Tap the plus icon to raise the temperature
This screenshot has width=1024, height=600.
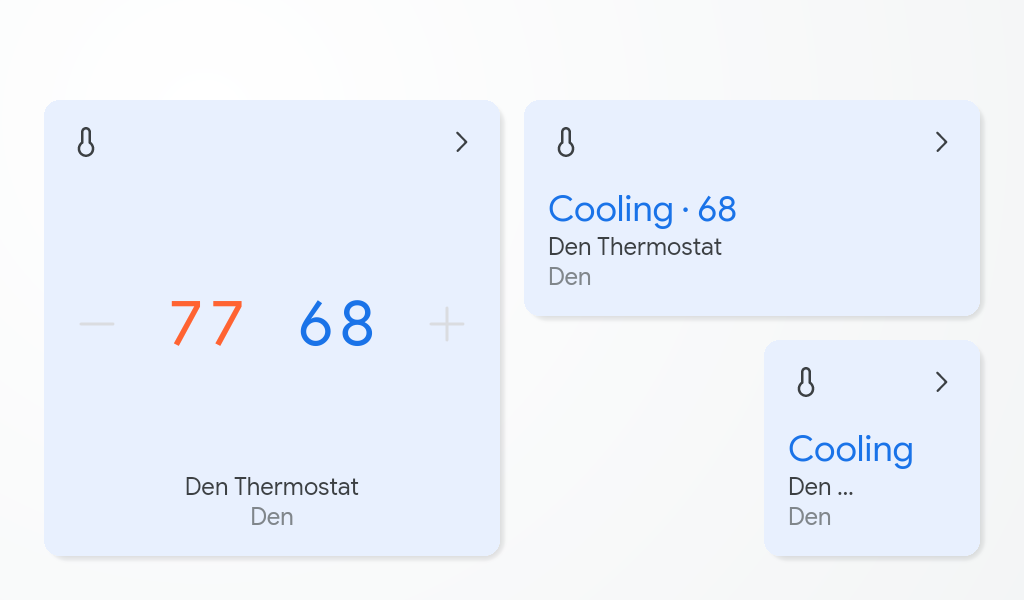point(447,323)
